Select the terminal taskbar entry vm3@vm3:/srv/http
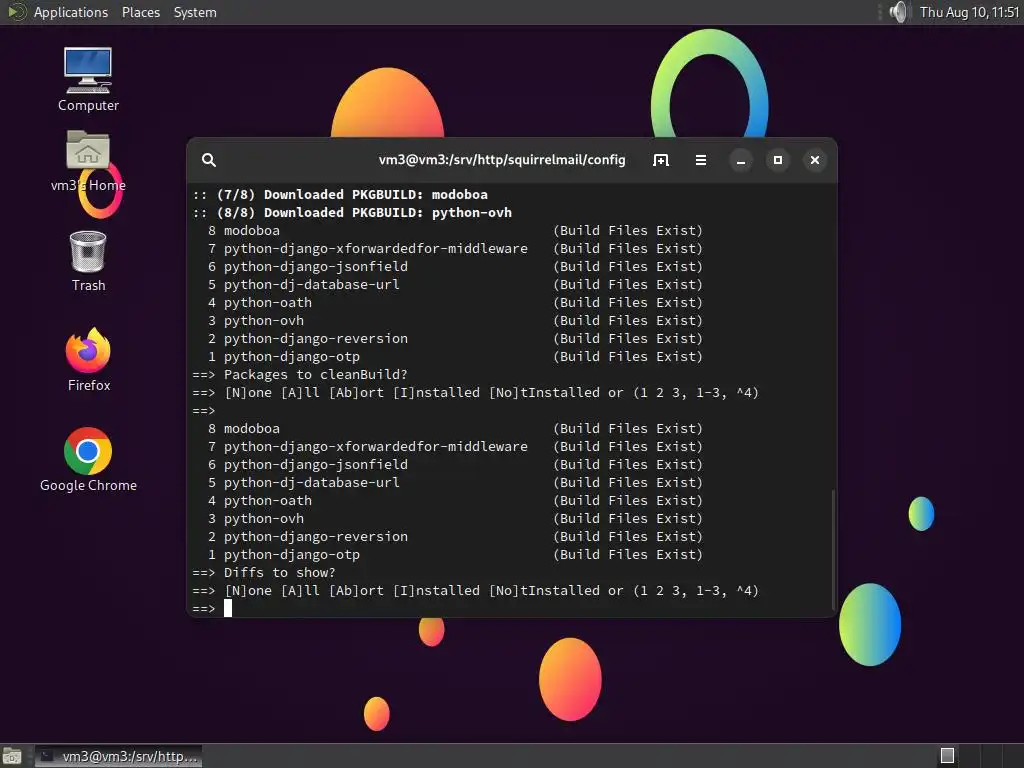Viewport: 1024px width, 768px height. pyautogui.click(x=118, y=756)
